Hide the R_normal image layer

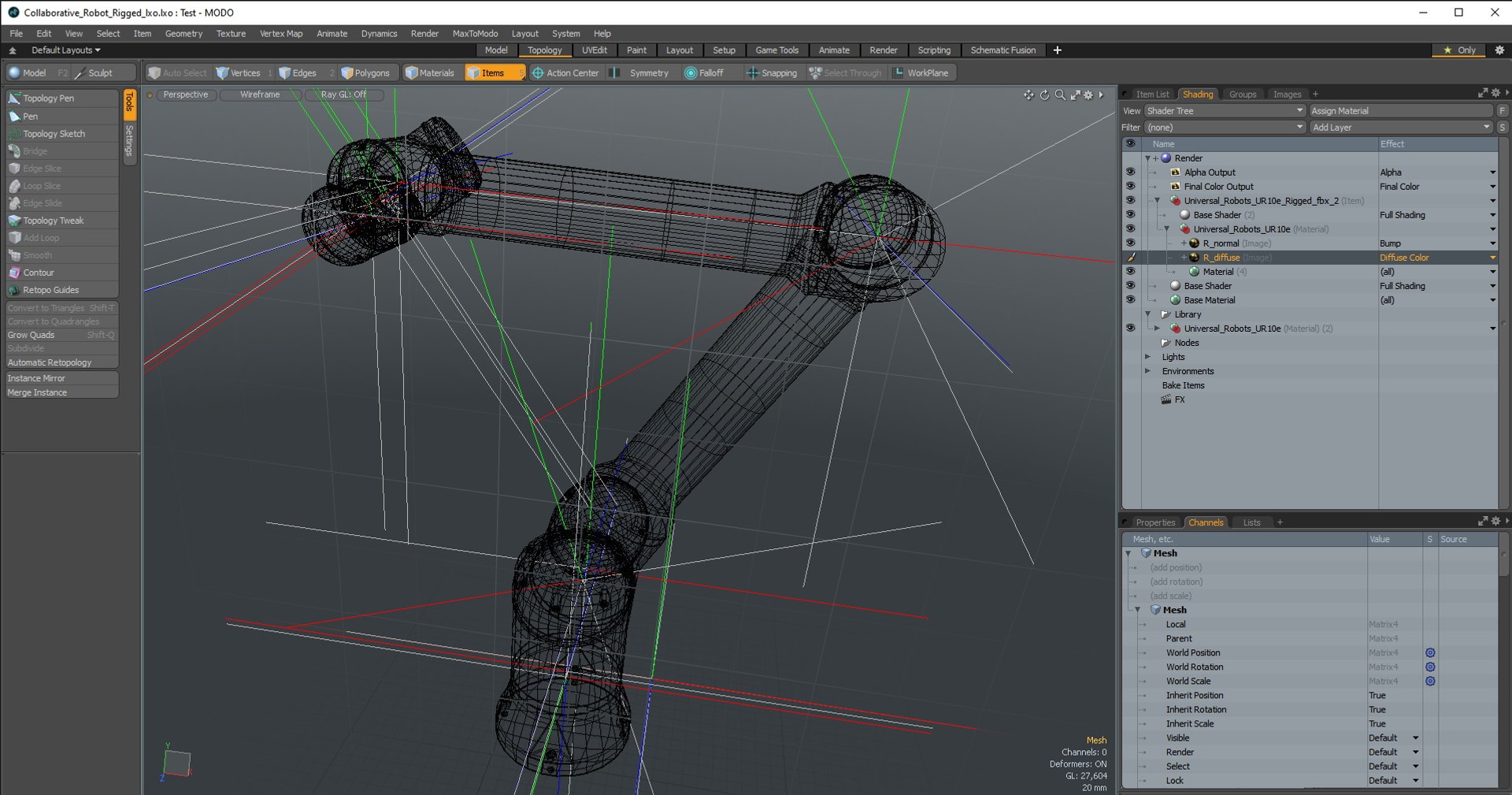tap(1130, 243)
